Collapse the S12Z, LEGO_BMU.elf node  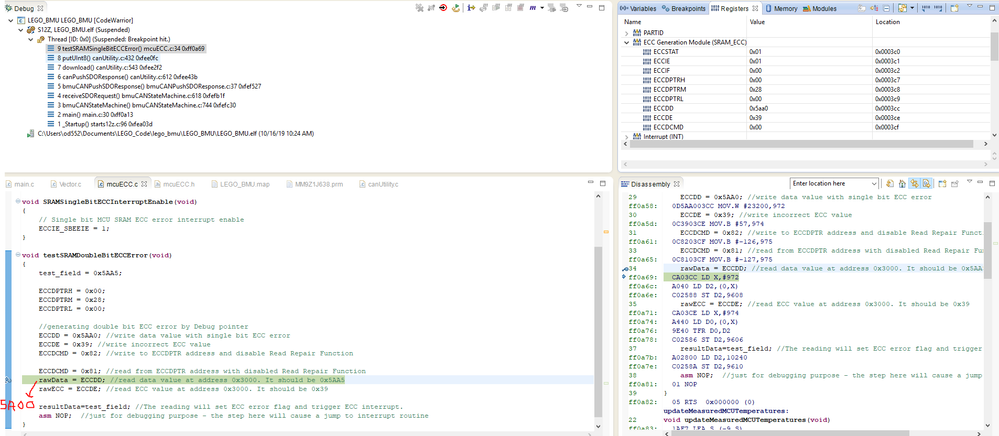click(21, 30)
